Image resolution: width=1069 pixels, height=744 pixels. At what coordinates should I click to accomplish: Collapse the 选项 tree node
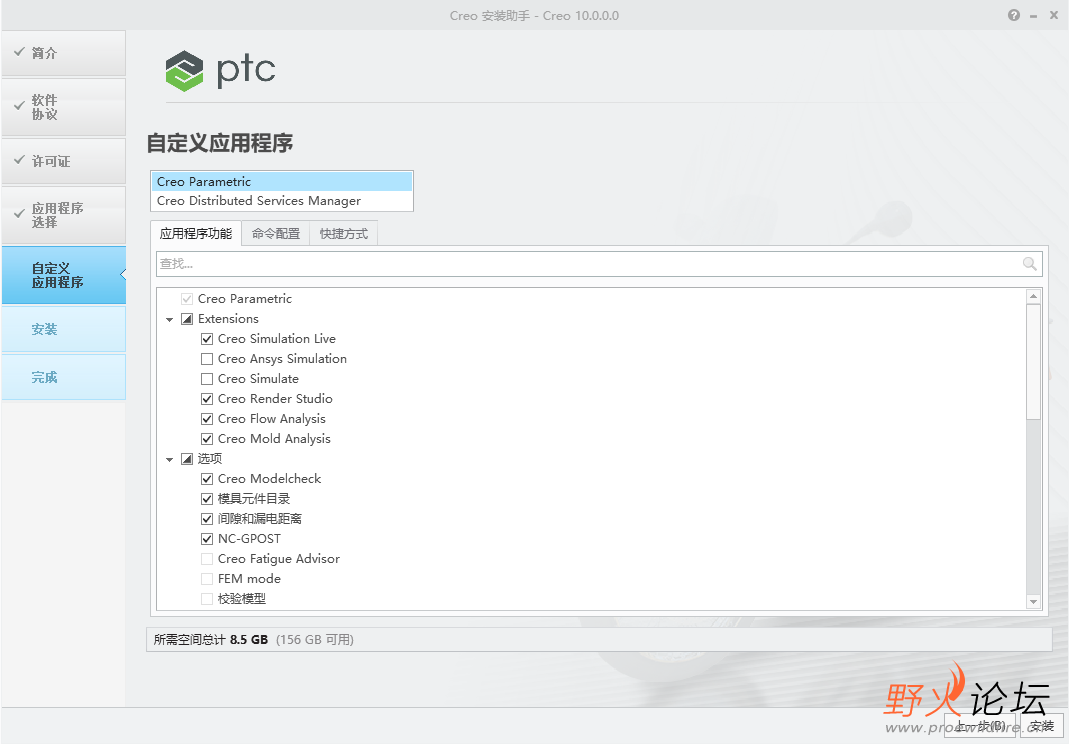[x=170, y=460]
